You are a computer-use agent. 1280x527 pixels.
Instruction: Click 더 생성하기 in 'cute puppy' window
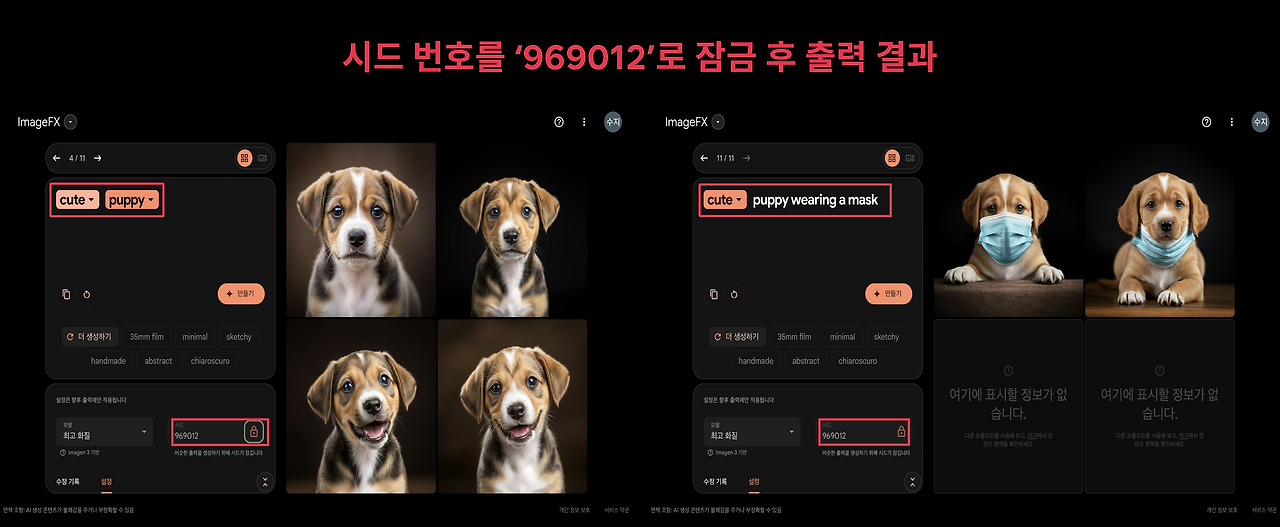pos(89,337)
